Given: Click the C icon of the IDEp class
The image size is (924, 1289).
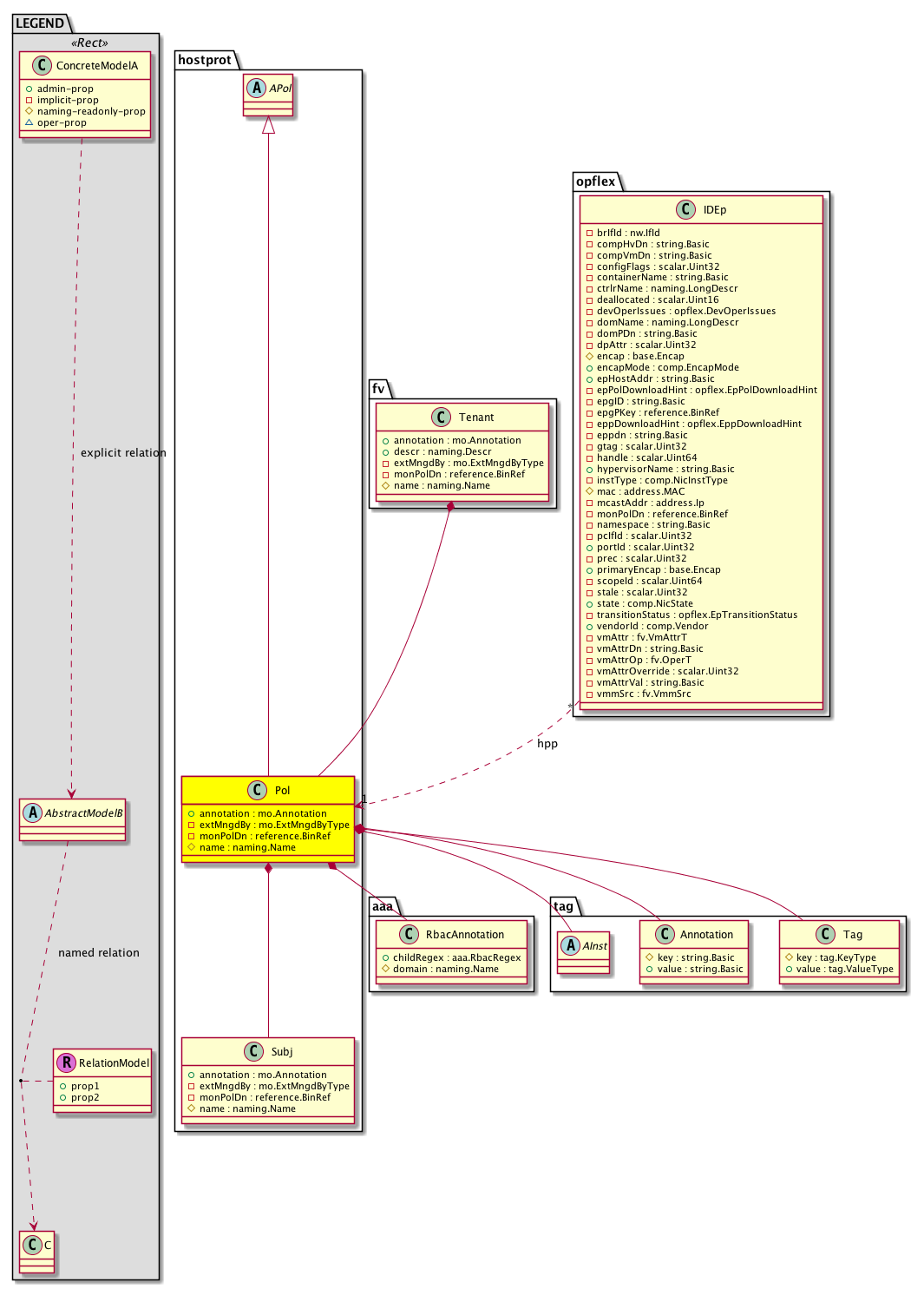Looking at the screenshot, I should click(685, 209).
